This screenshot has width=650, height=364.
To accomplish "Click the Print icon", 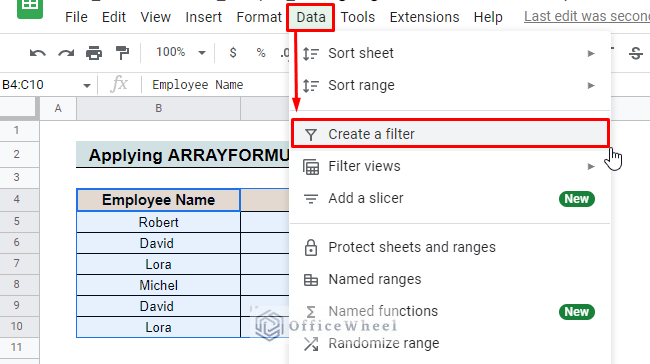I will coord(94,53).
